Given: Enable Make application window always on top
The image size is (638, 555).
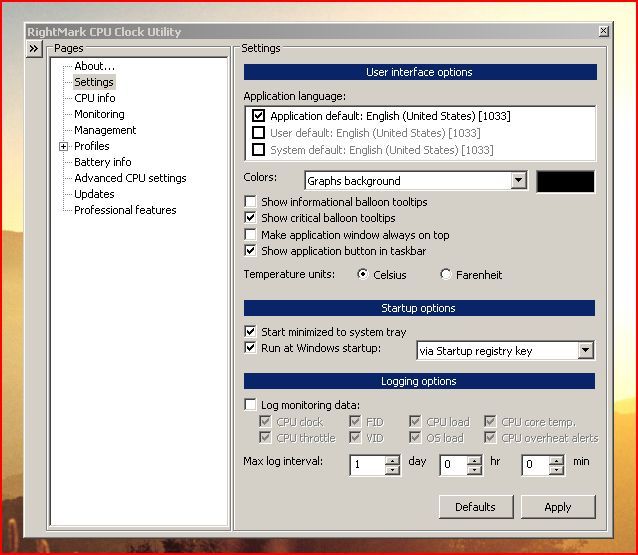Looking at the screenshot, I should click(250, 234).
